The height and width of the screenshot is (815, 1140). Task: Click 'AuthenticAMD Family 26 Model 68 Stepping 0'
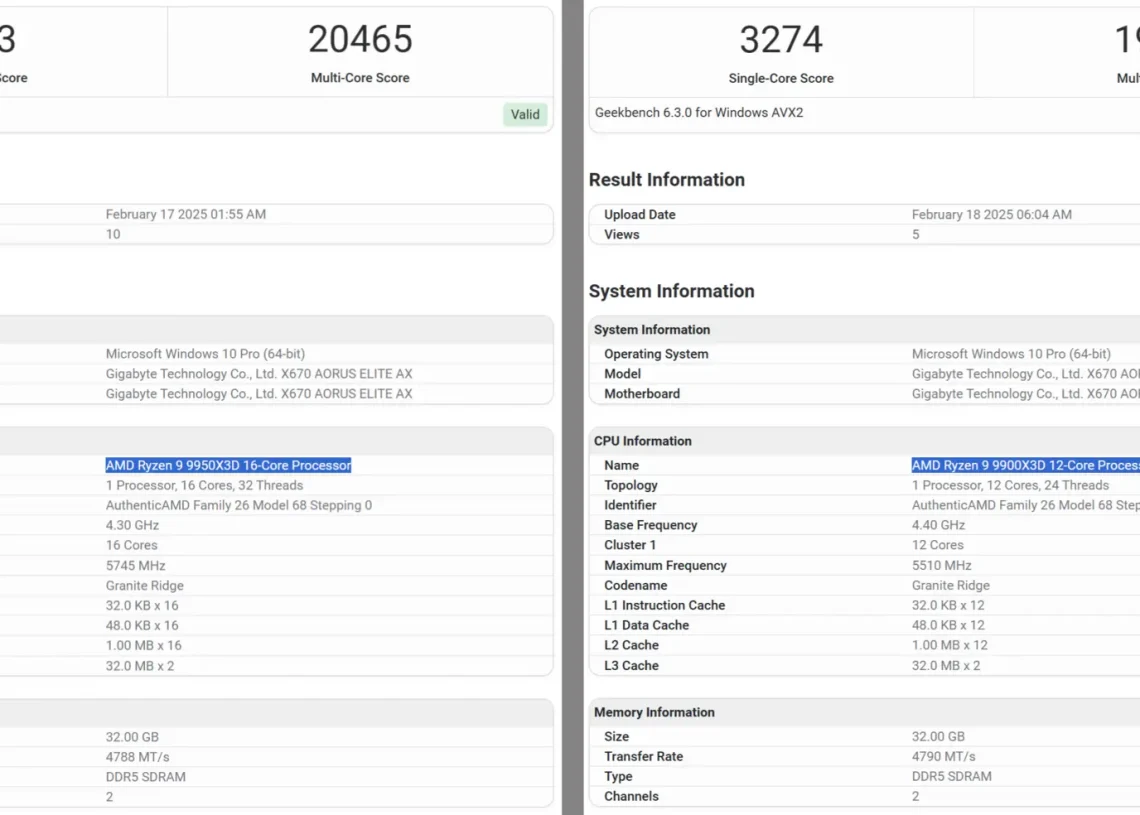tap(238, 505)
